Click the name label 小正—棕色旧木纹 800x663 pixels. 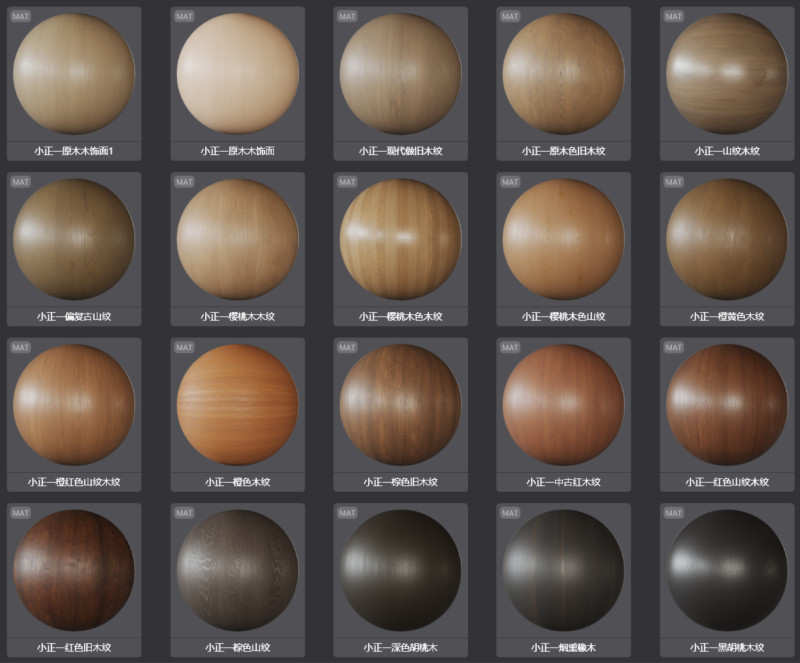click(x=401, y=482)
